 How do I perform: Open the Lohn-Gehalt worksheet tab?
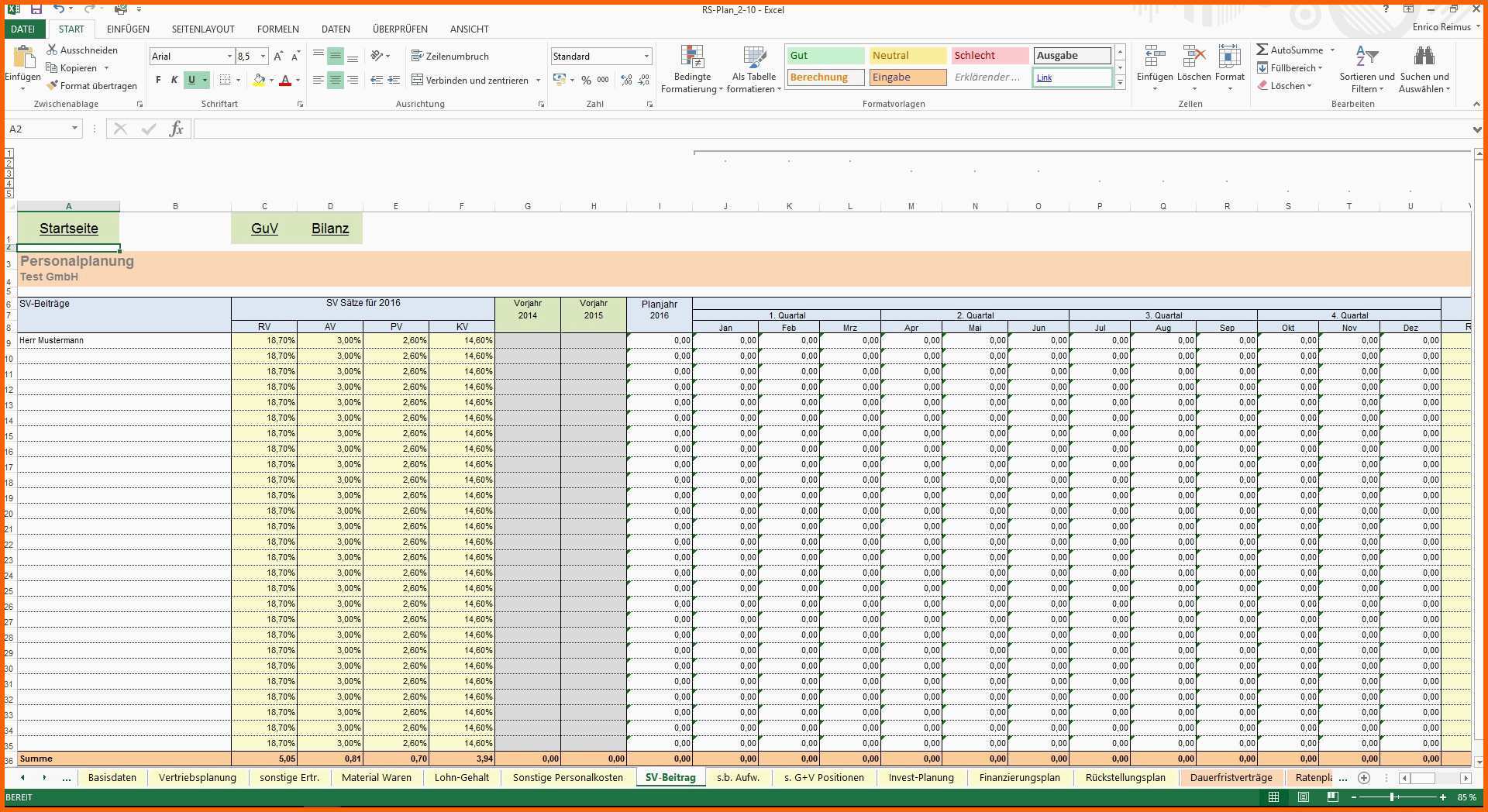pos(463,777)
